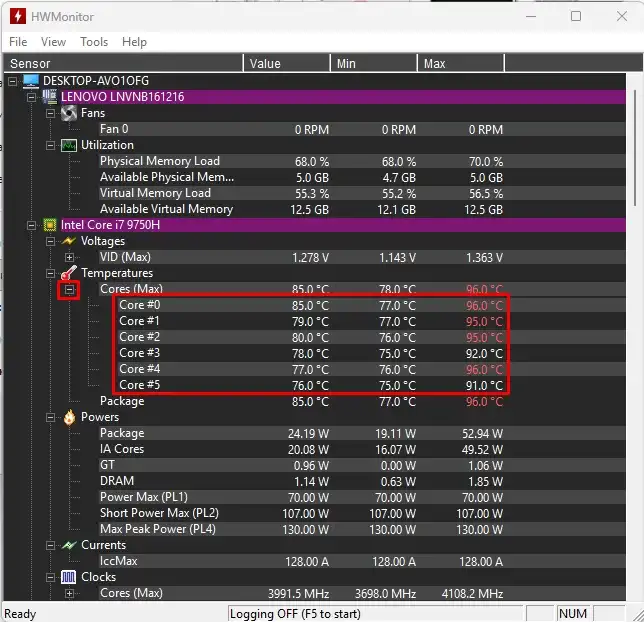Image resolution: width=644 pixels, height=622 pixels.
Task: Click the HWMonitor lightning app icon
Action: (x=18, y=16)
